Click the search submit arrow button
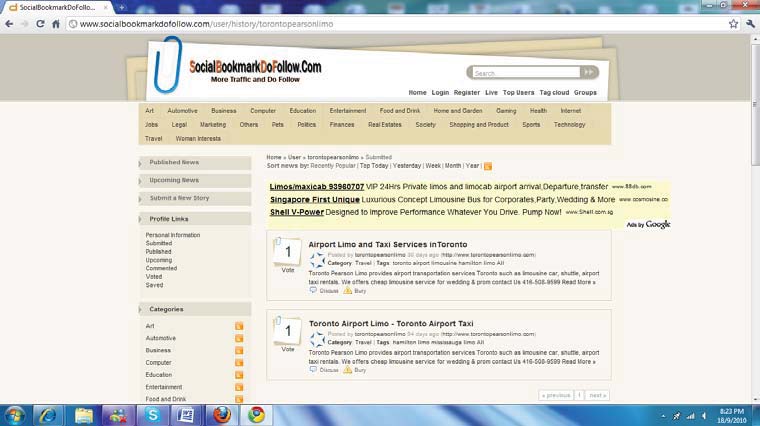This screenshot has height=426, width=760. (x=589, y=73)
